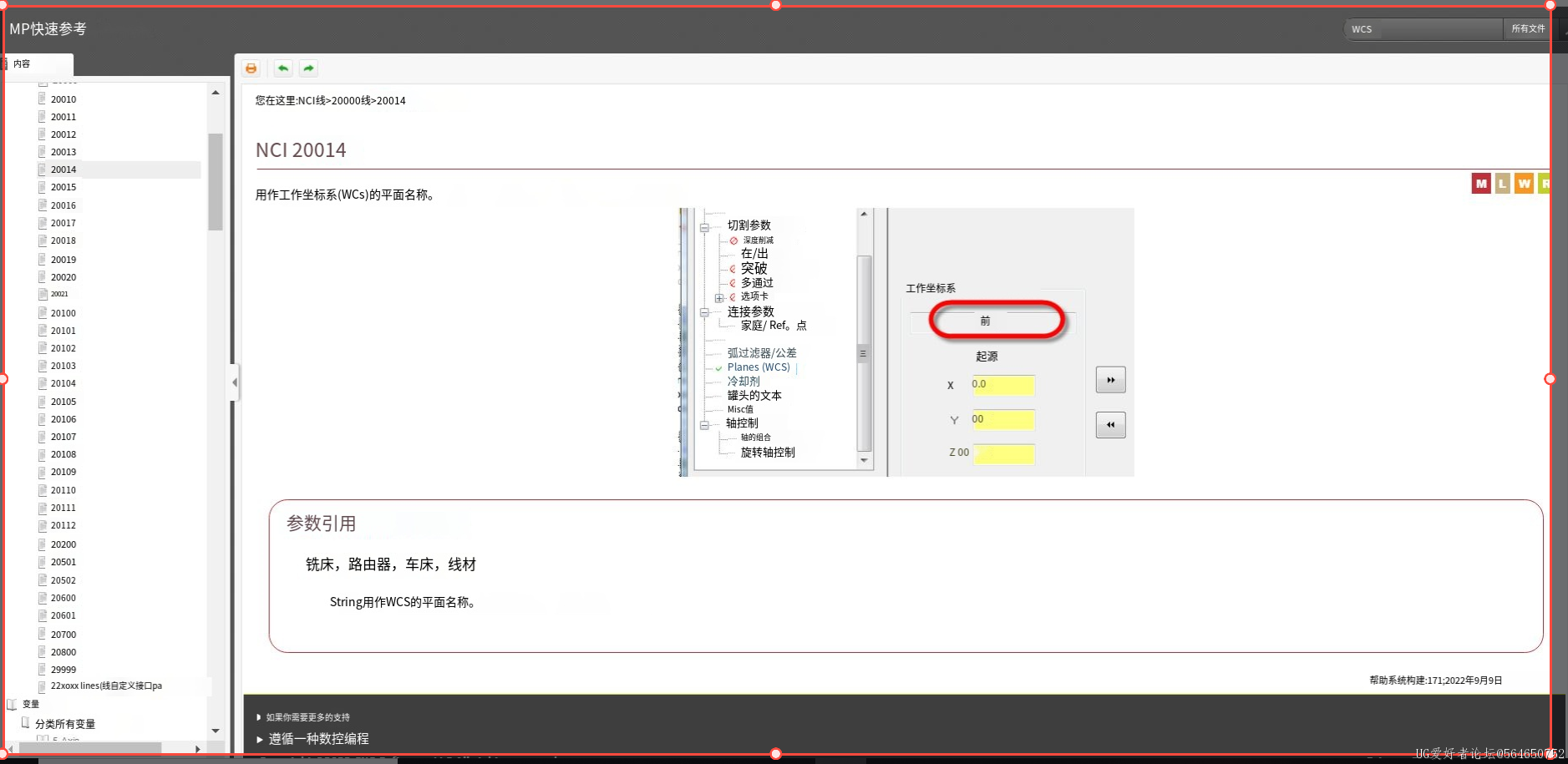Select the highlighted 20014 tree entry

(x=63, y=169)
